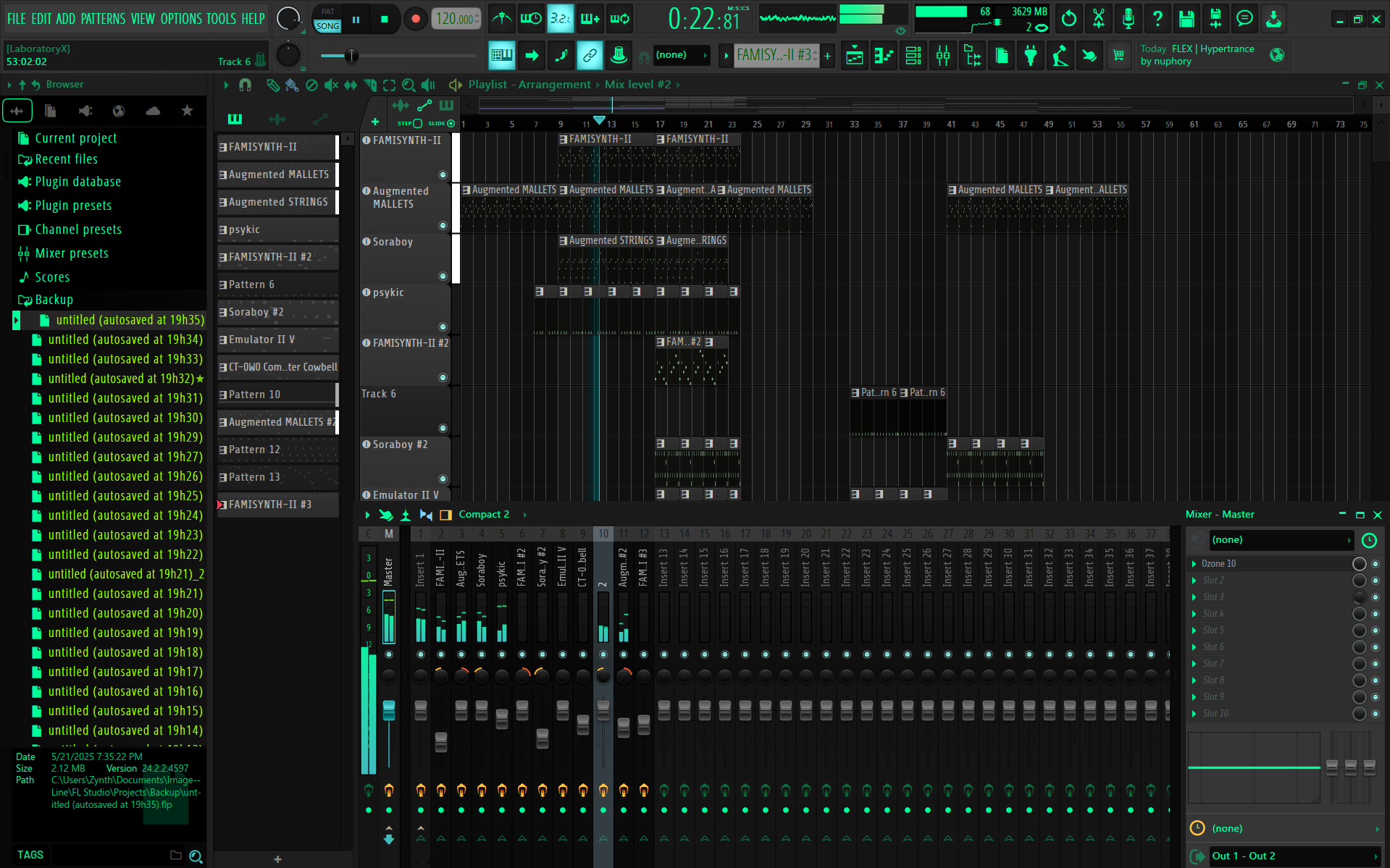Click the Record button
Viewport: 1390px width, 868px height.
(x=415, y=20)
